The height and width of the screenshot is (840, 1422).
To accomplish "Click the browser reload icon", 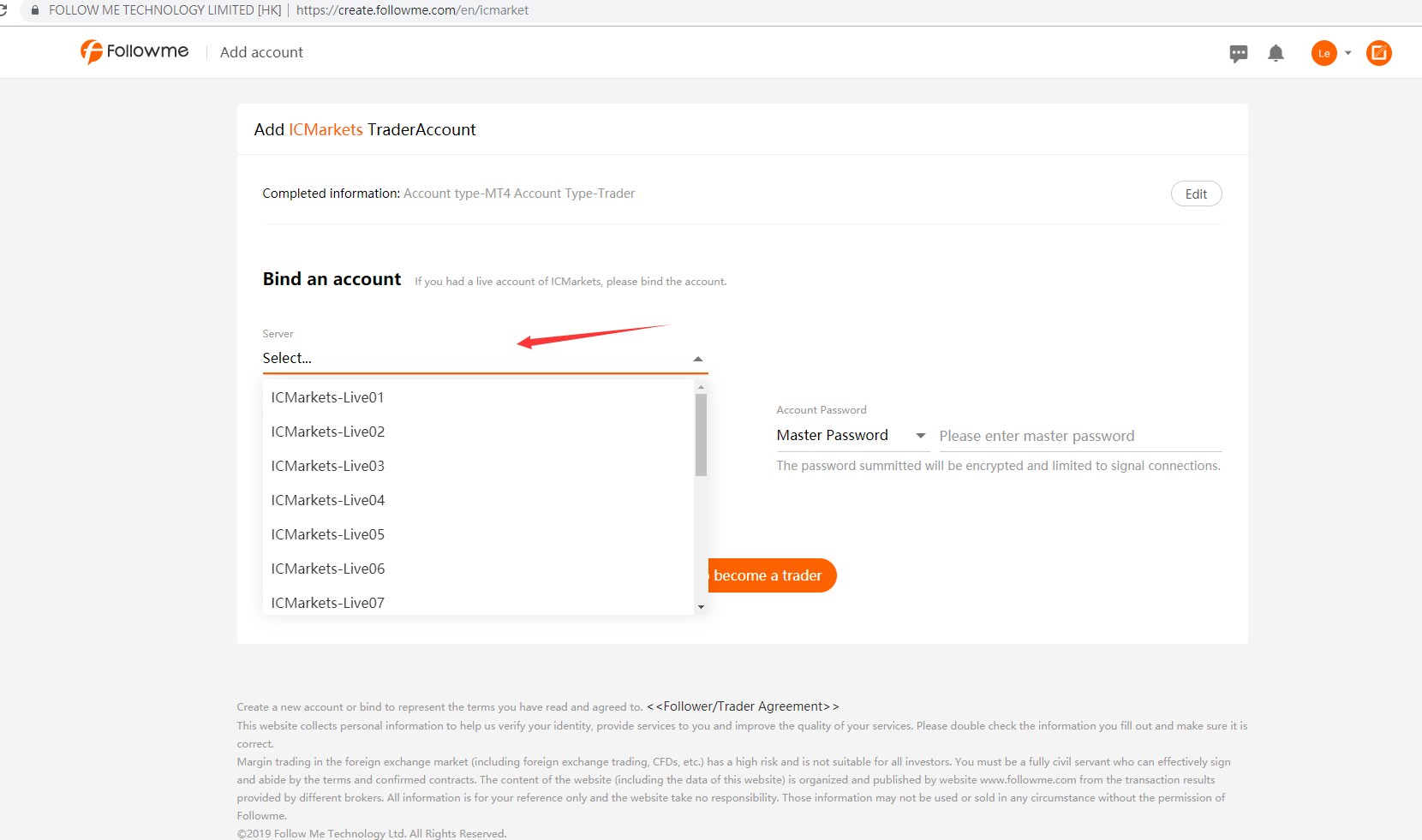I will click(x=3, y=10).
